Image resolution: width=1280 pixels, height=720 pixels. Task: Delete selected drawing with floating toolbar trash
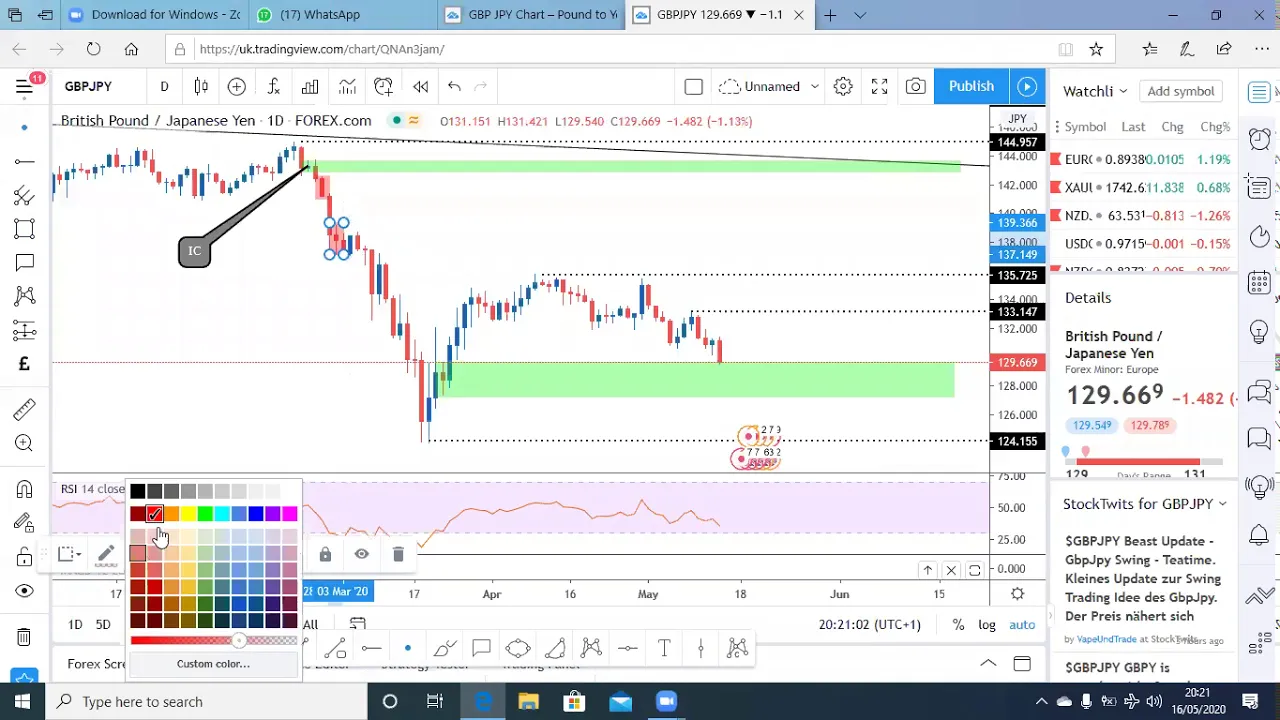pyautogui.click(x=398, y=554)
